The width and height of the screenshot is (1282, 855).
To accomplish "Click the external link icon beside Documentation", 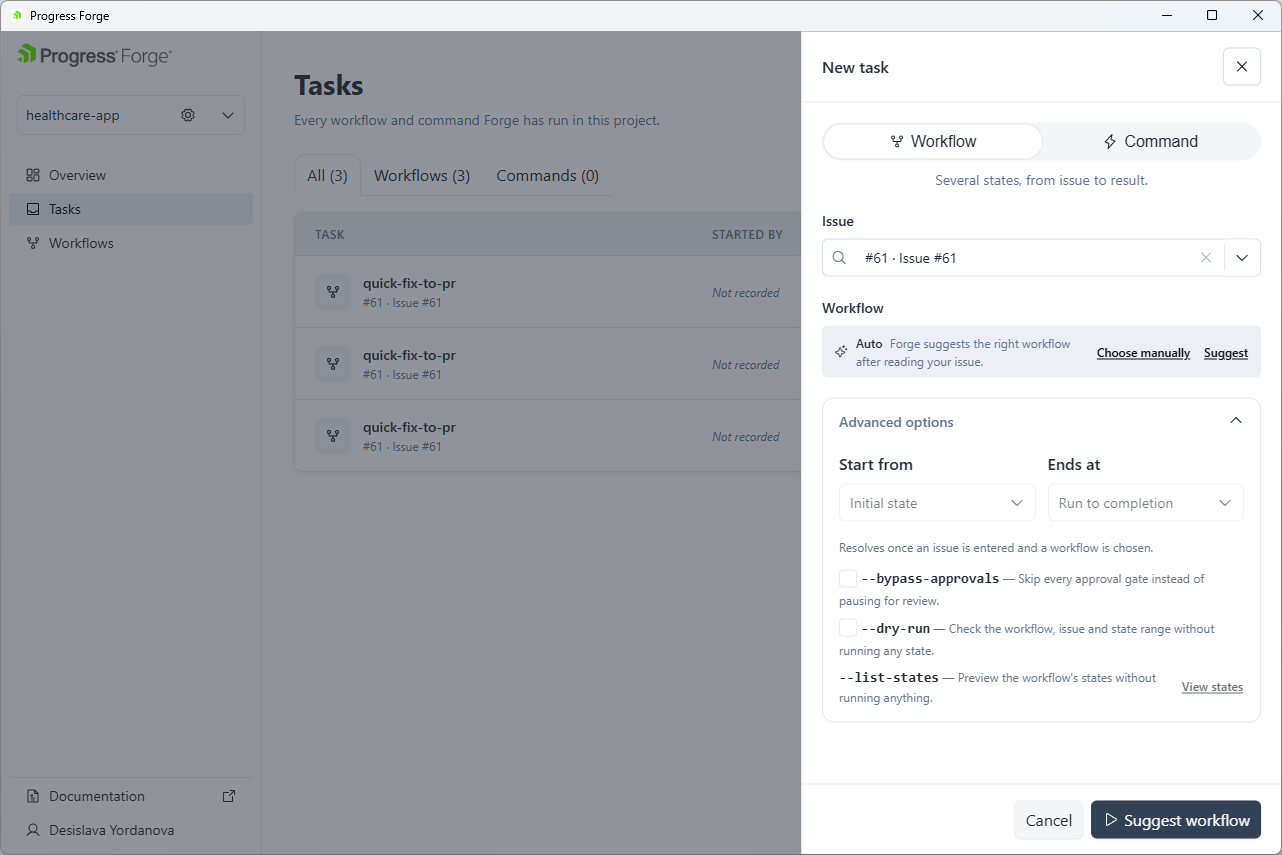I will (229, 796).
